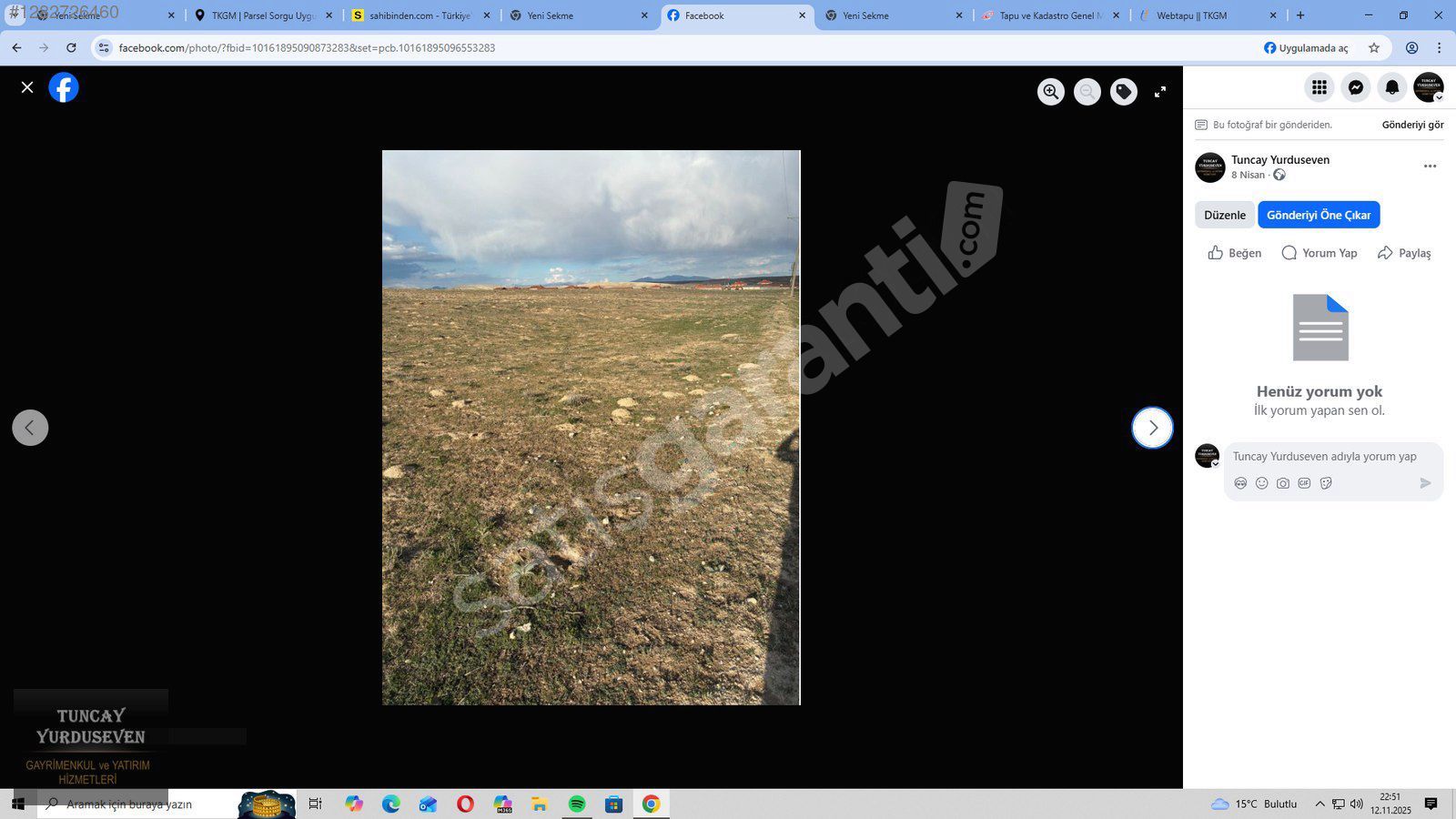Click the comment input field
The height and width of the screenshot is (819, 1456).
[x=1324, y=457]
